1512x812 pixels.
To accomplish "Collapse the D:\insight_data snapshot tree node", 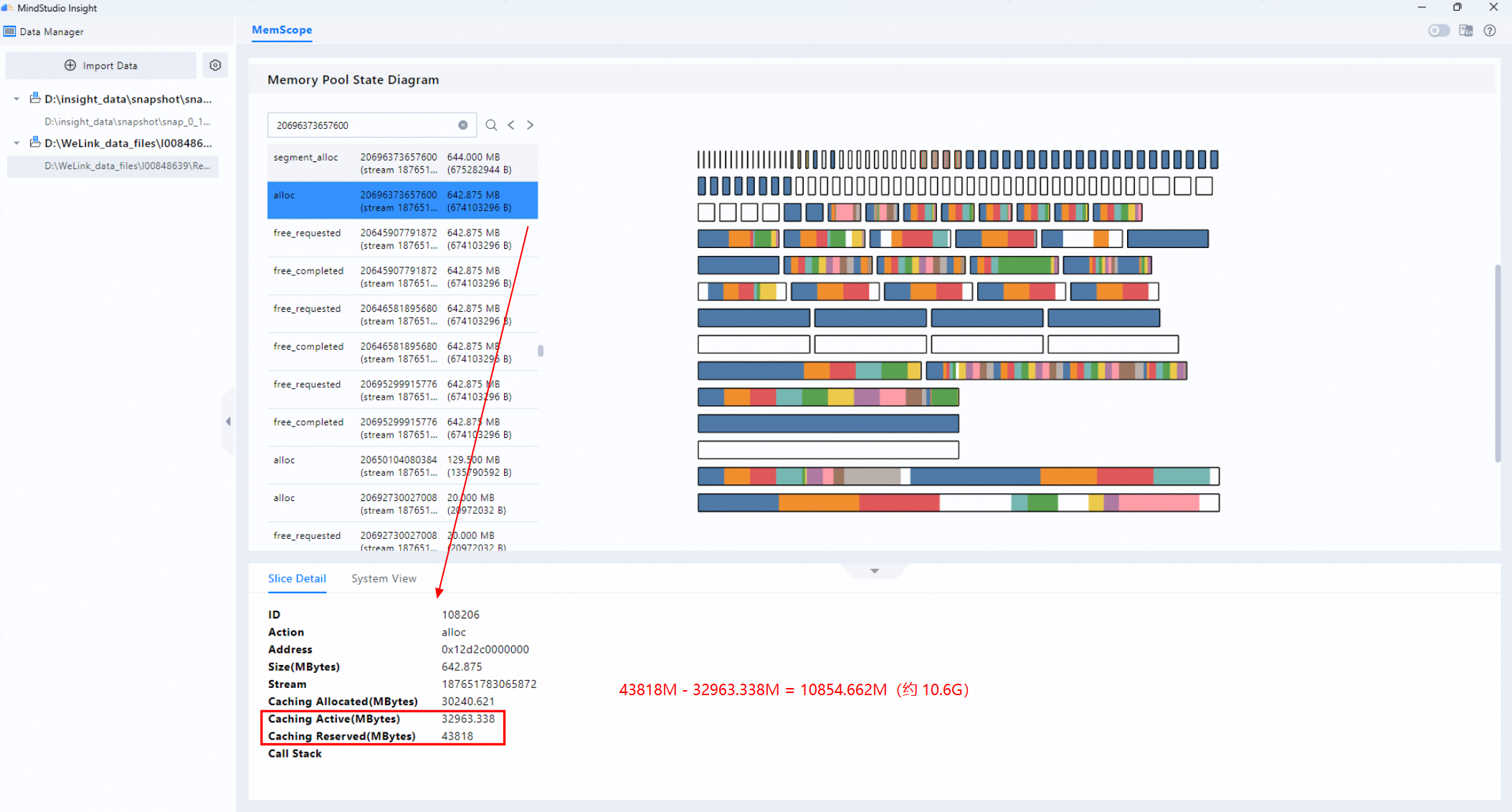I will (x=16, y=99).
